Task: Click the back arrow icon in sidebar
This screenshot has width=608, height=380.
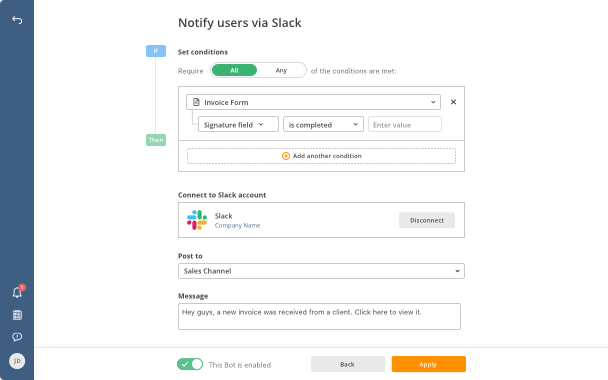Action: [x=17, y=20]
